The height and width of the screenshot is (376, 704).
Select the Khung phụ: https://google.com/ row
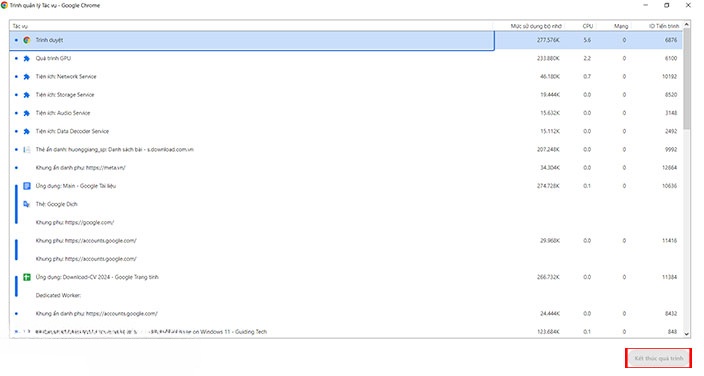(346, 222)
